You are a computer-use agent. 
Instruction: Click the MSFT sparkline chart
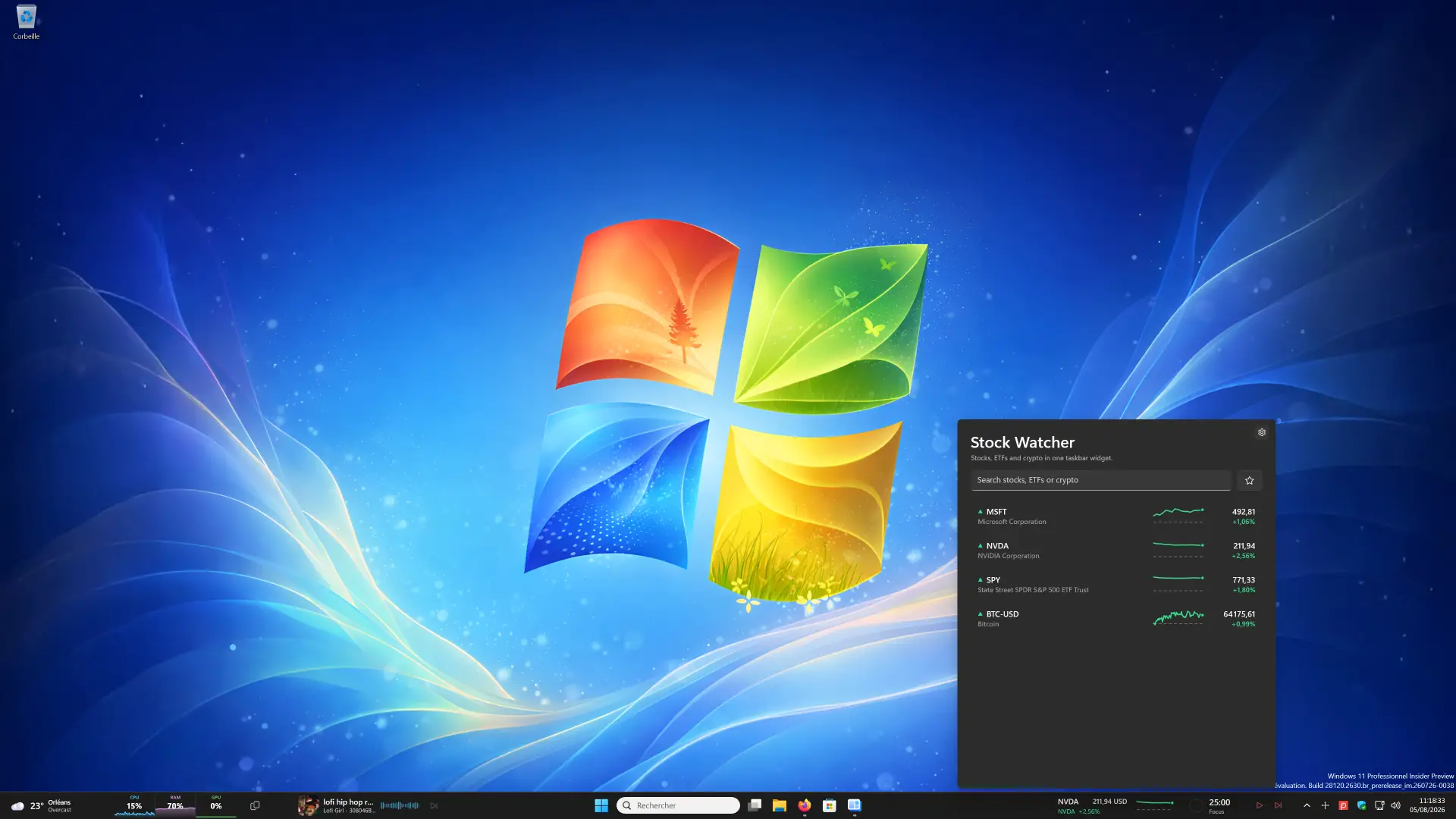(x=1178, y=516)
